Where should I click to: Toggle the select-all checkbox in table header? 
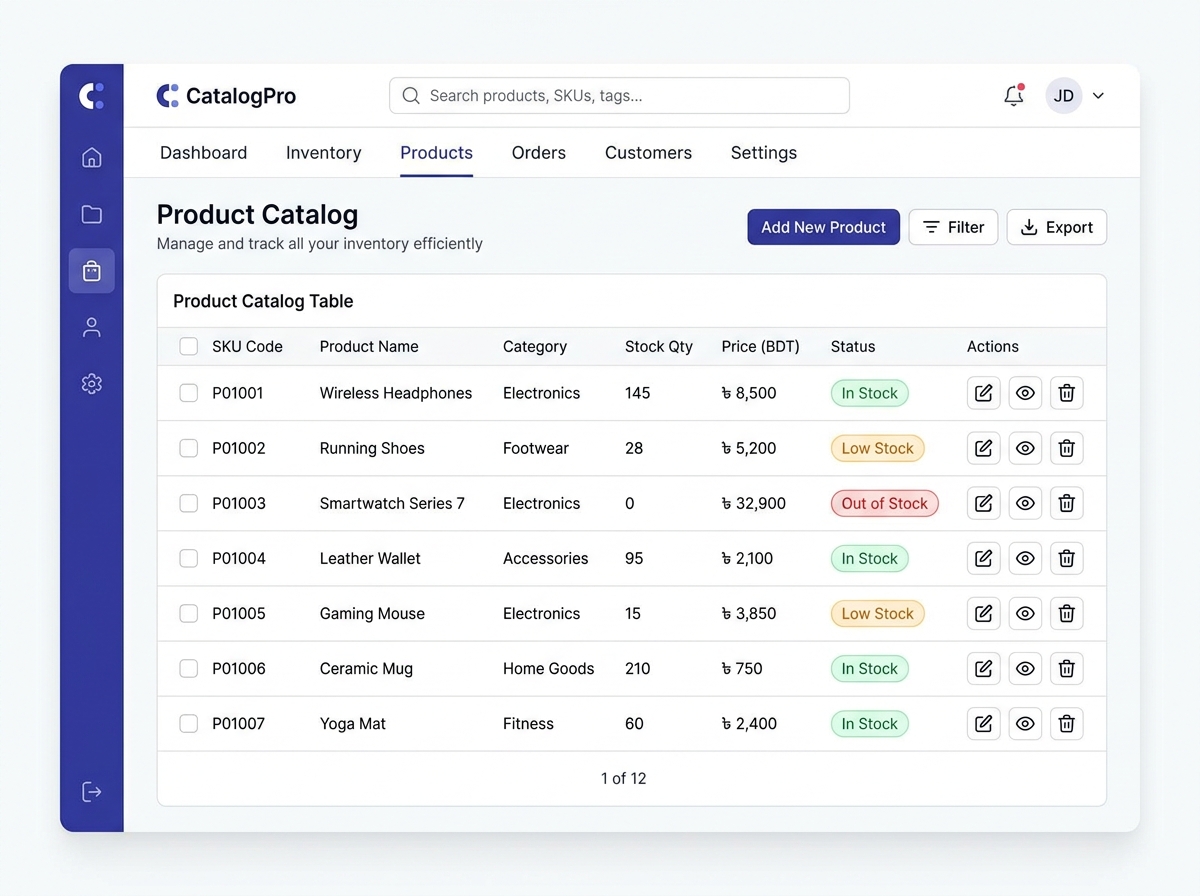[188, 346]
